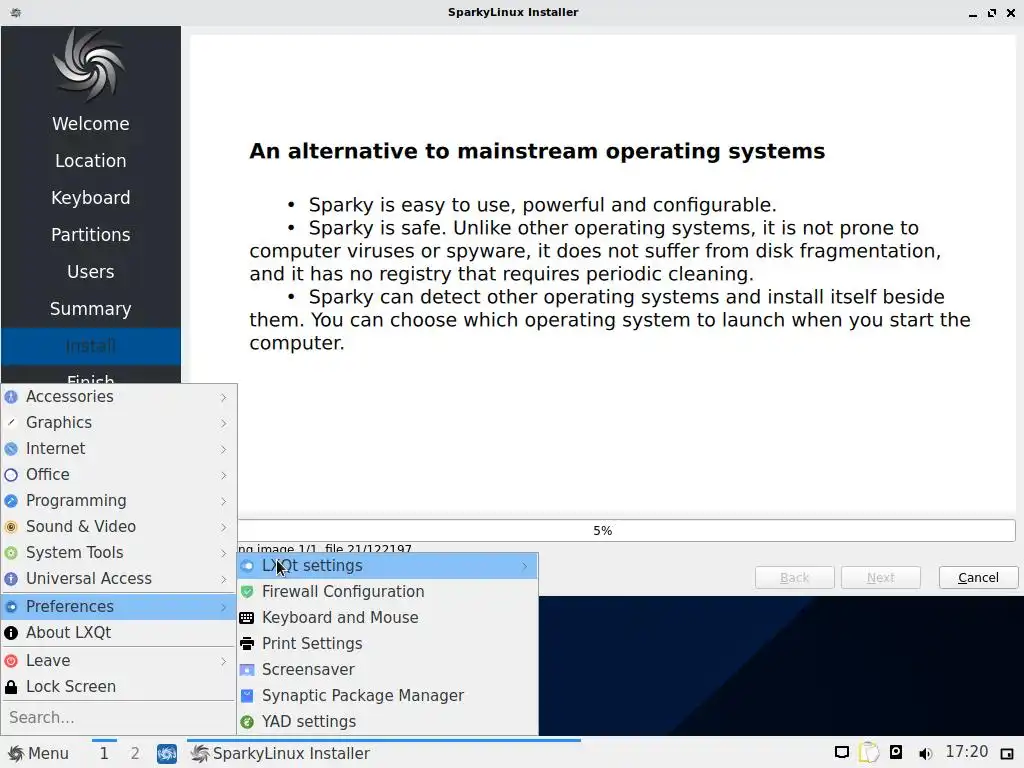Image resolution: width=1024 pixels, height=768 pixels.
Task: Click the Summary step in sidebar
Action: (x=91, y=309)
